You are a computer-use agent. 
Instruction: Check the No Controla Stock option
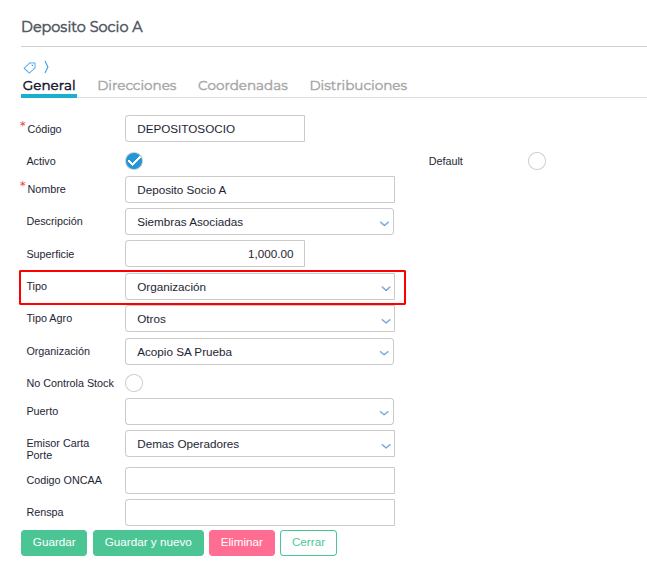point(134,383)
